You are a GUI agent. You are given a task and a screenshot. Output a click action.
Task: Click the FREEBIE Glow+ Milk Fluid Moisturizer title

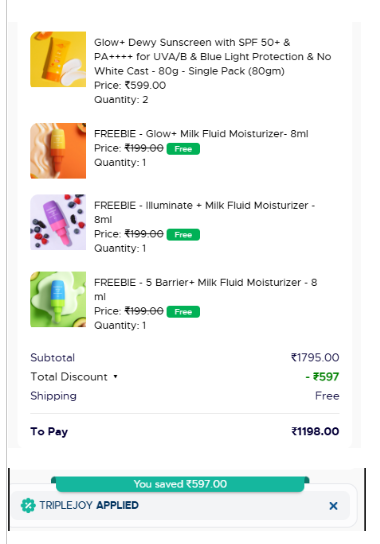[201, 134]
